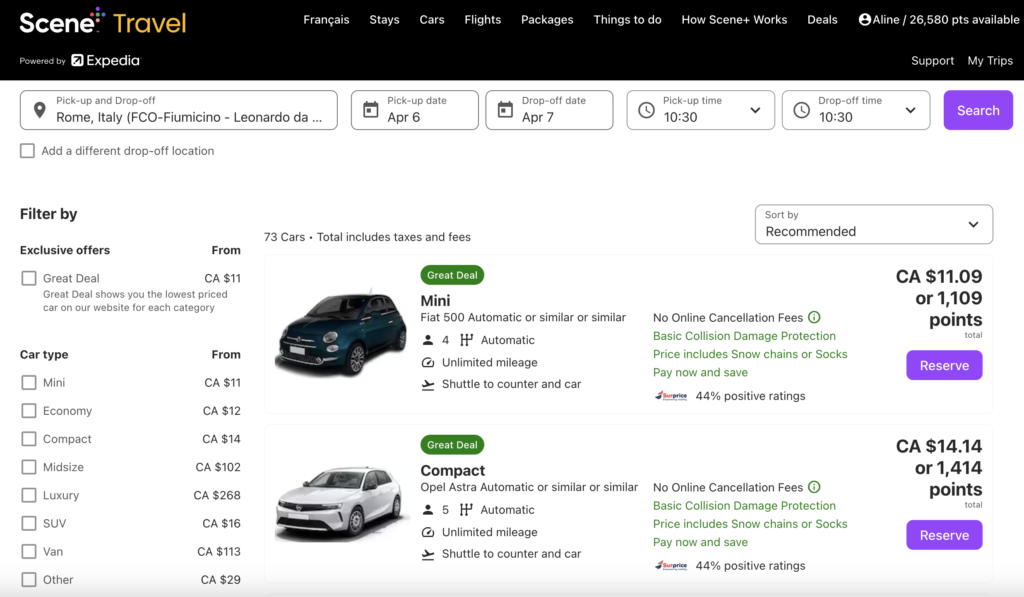The image size is (1024, 597).
Task: Reserve the Mini Fiat 500
Action: (944, 365)
